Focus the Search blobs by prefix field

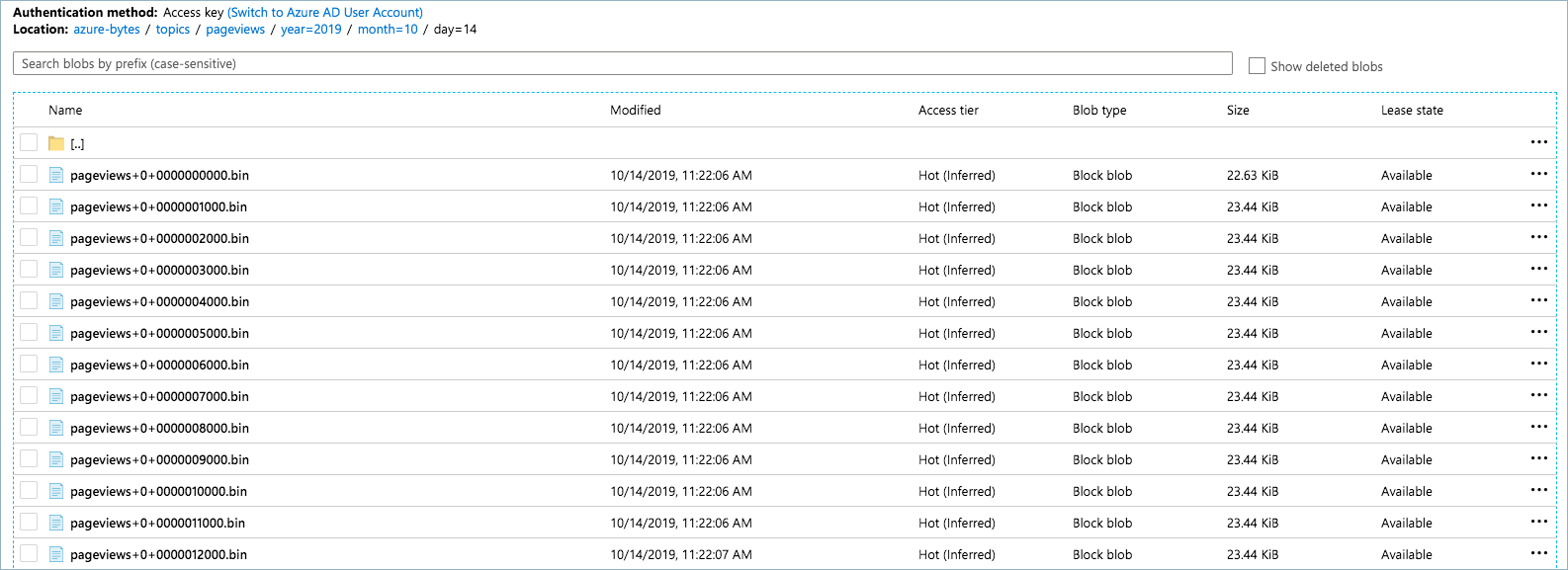tap(623, 63)
